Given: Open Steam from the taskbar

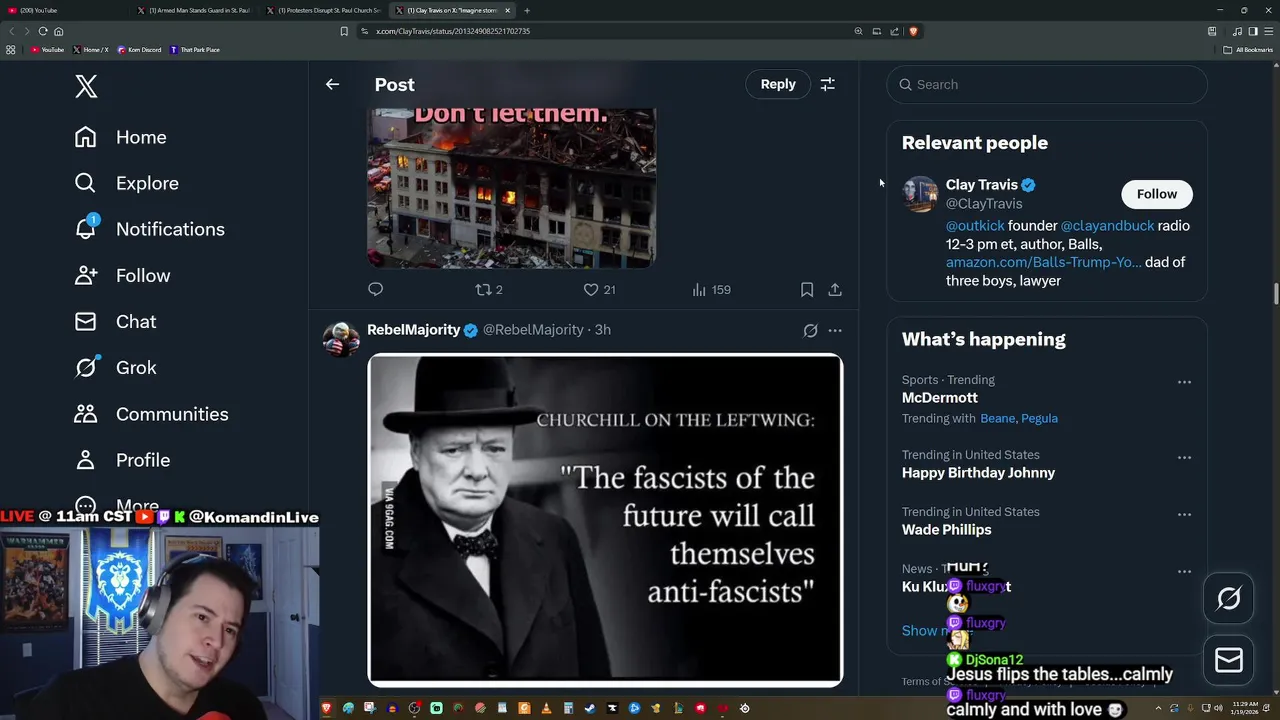Looking at the screenshot, I should point(590,708).
